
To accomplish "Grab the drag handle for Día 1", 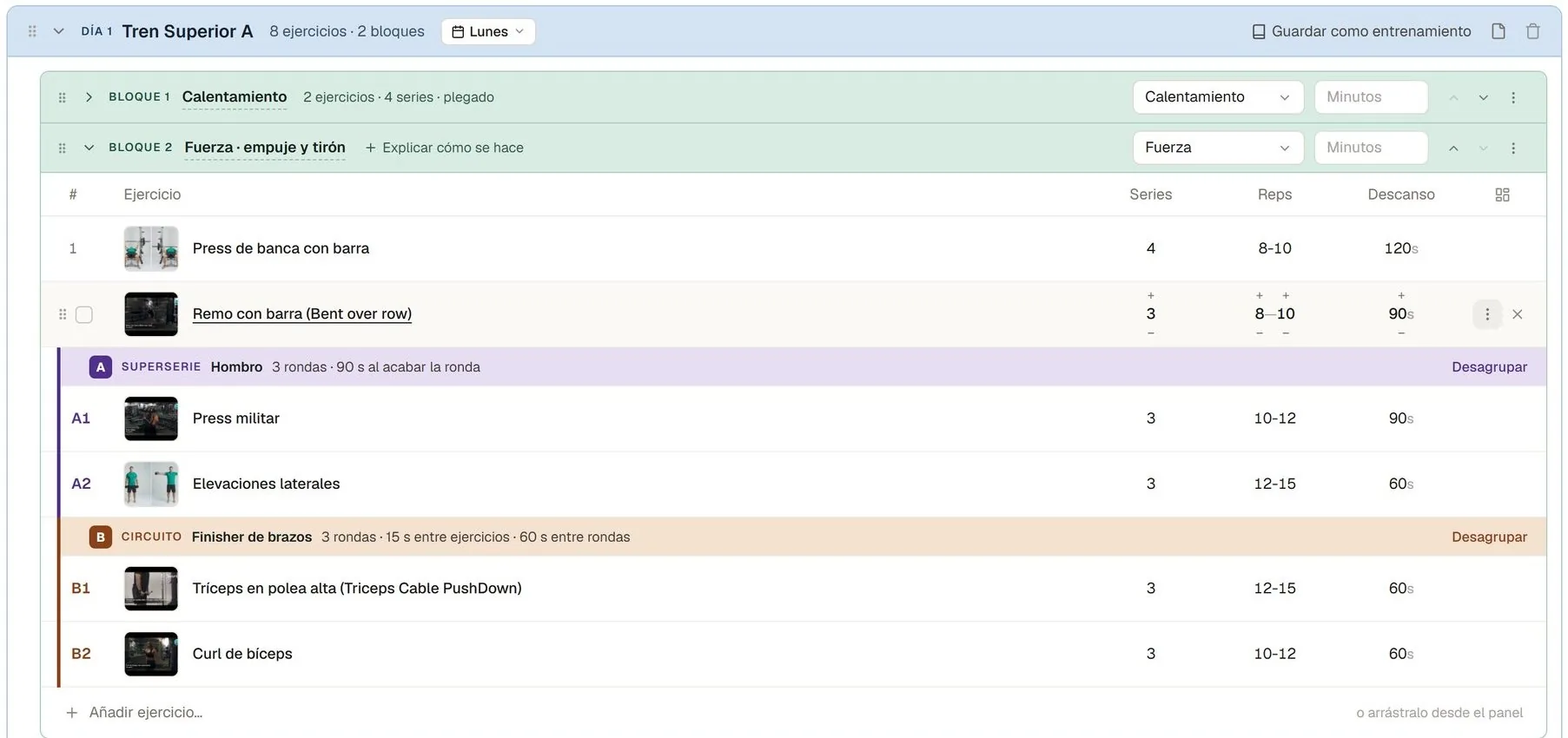I will (x=32, y=31).
